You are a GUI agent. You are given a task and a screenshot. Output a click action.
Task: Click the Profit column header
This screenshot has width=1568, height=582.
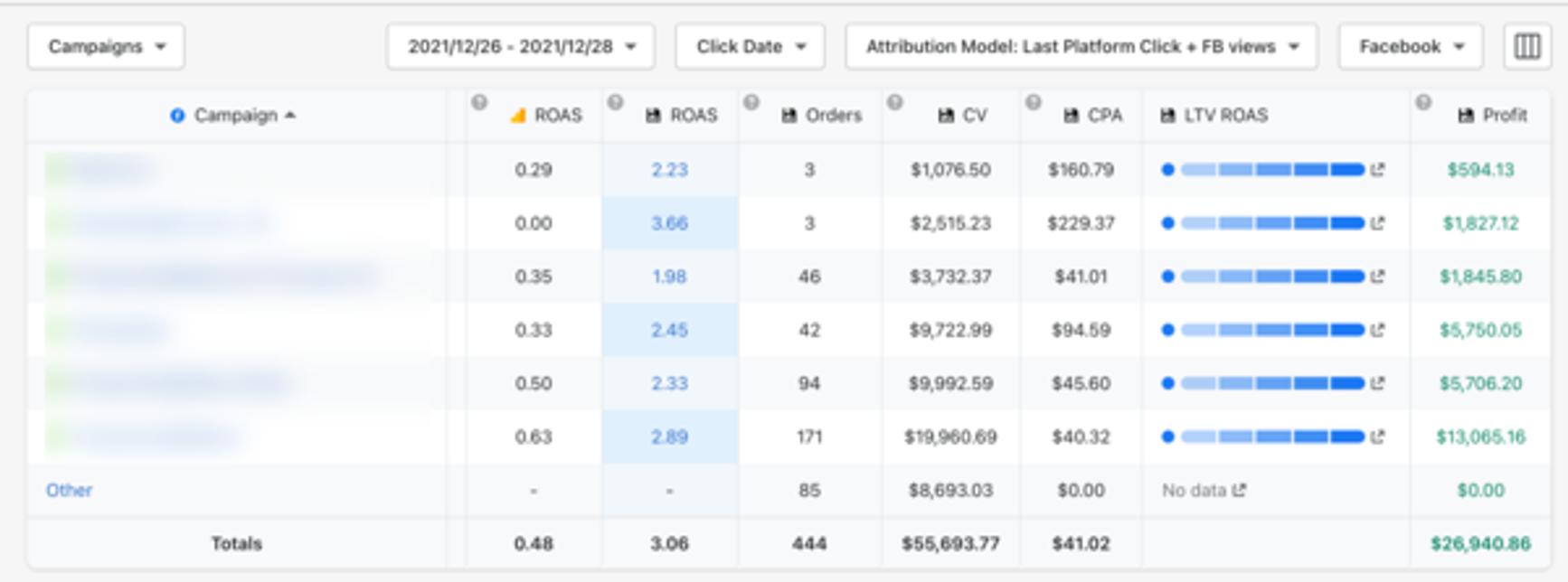tap(1492, 116)
